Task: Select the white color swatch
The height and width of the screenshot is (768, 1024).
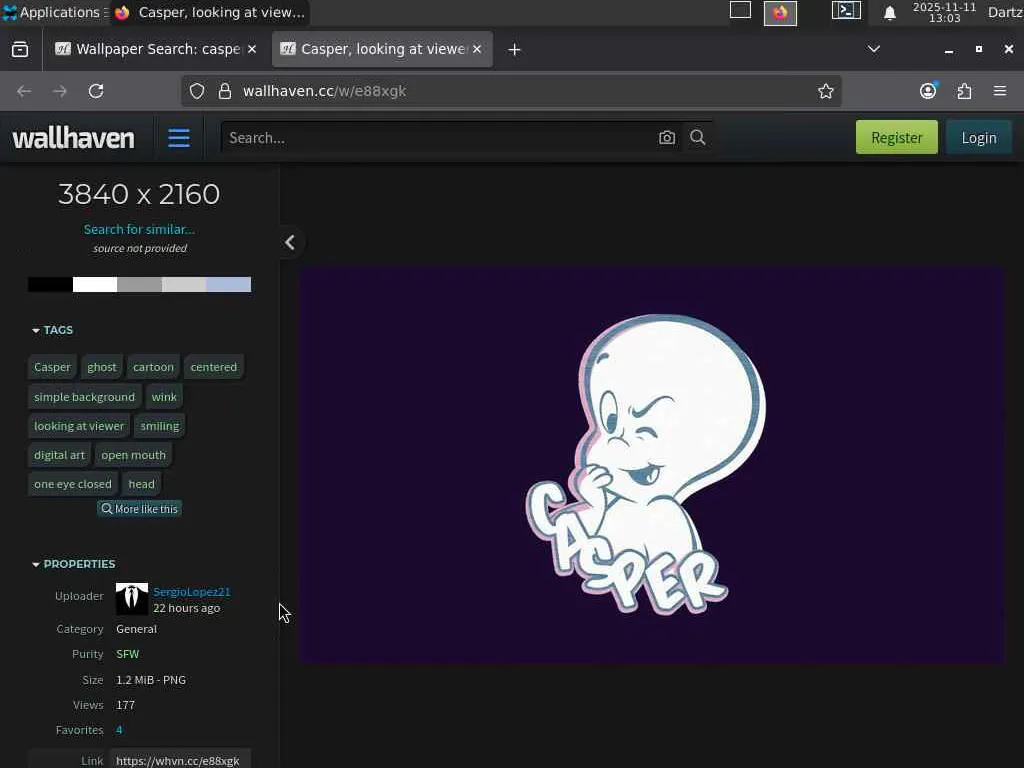Action: (x=95, y=285)
